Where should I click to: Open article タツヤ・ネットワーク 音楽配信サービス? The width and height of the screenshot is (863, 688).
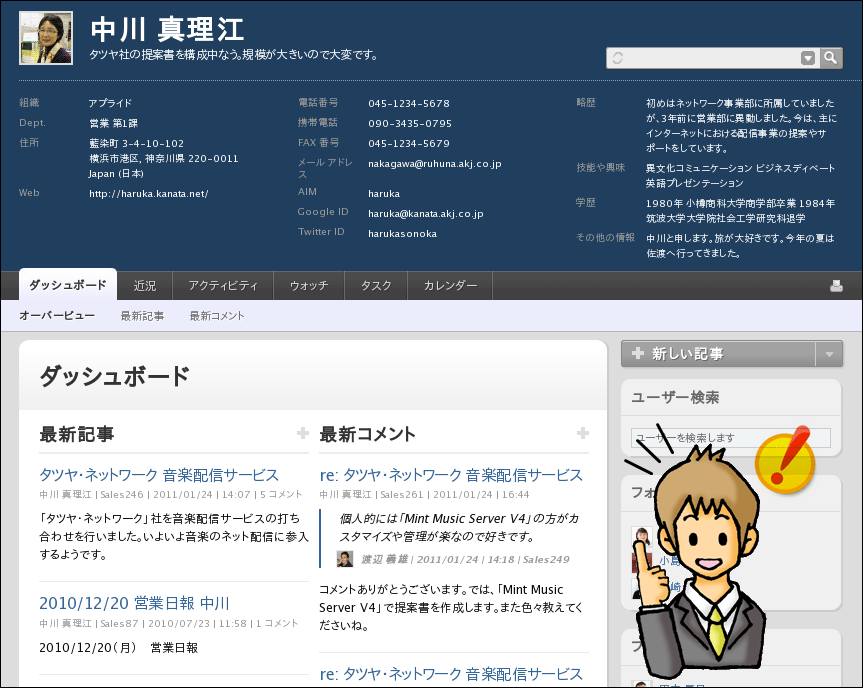pos(159,475)
